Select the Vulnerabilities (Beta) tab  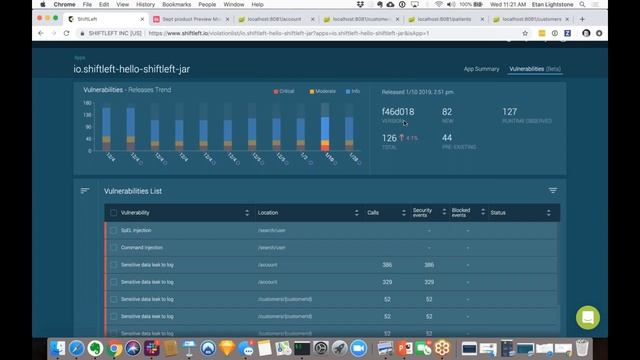[535, 69]
